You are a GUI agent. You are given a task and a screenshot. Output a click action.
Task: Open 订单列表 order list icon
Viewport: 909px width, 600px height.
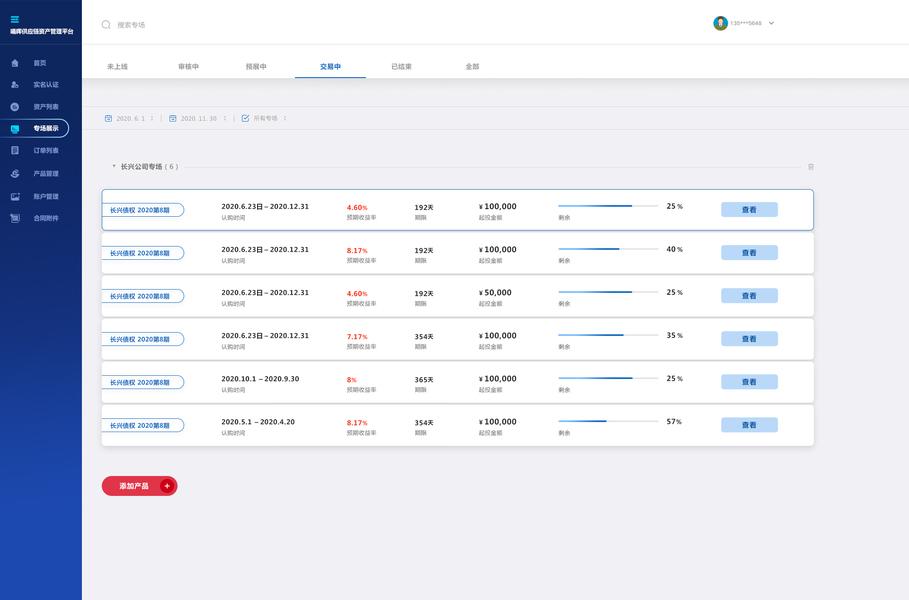tap(15, 150)
